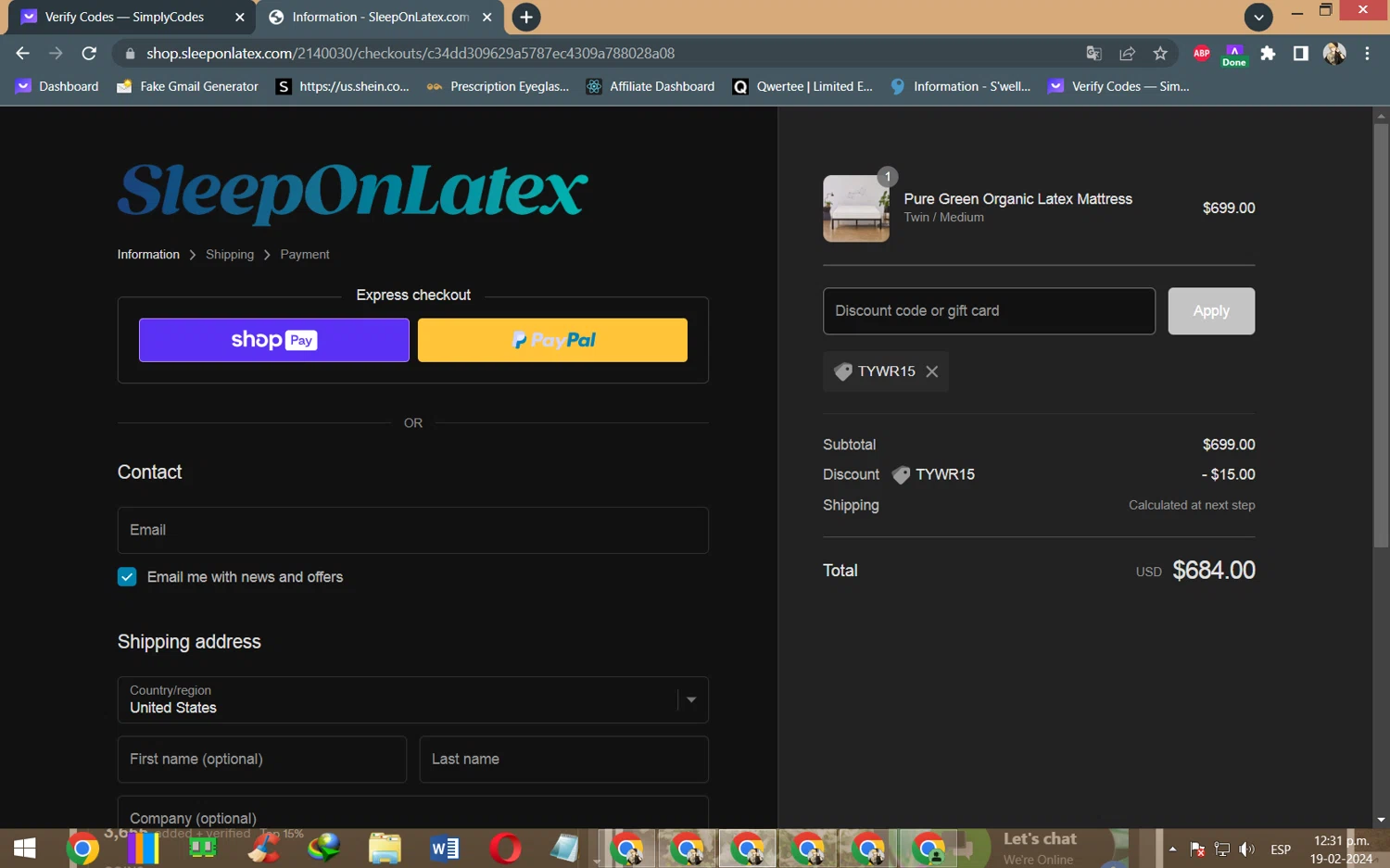The height and width of the screenshot is (868, 1390).
Task: Click the site security lock icon
Action: click(130, 54)
